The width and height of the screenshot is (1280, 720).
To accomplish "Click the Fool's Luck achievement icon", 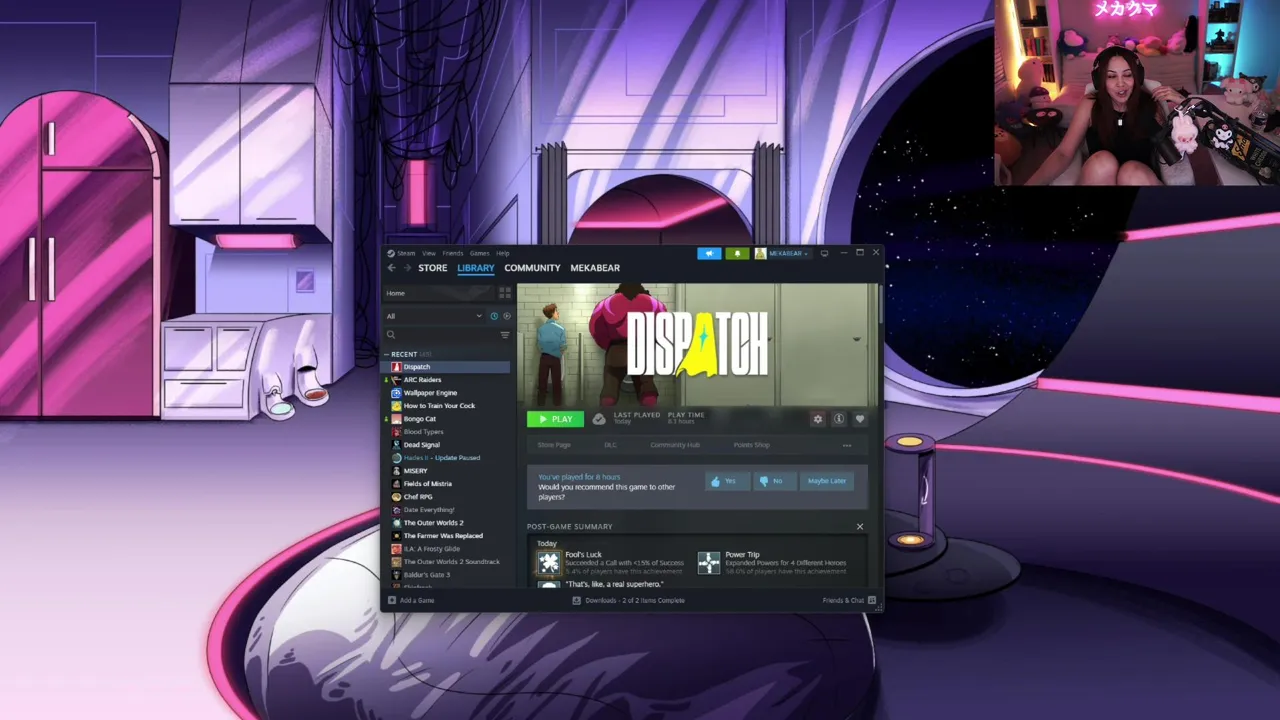I will click(548, 563).
